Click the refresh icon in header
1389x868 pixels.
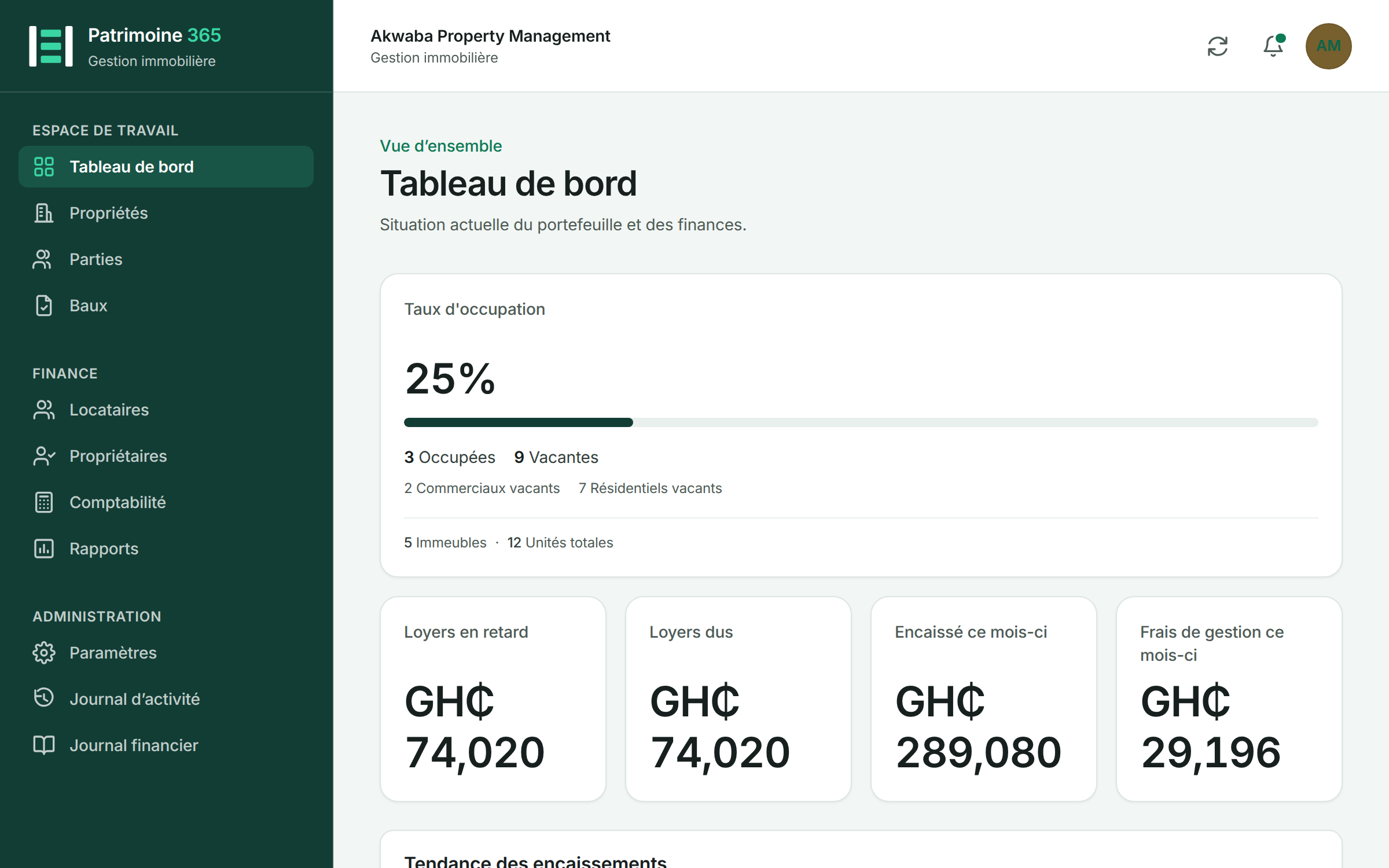click(1218, 46)
